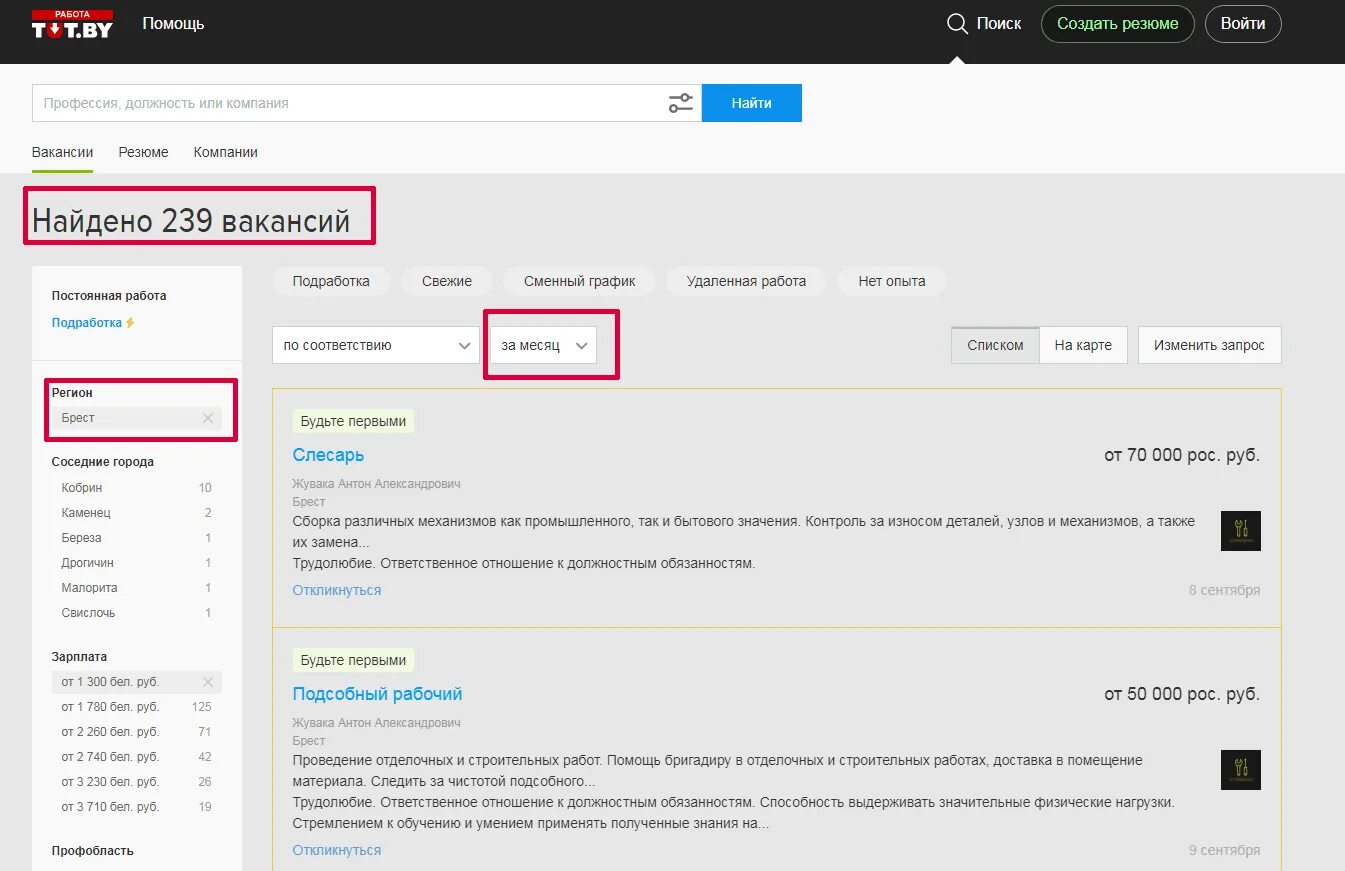Click the Найти search button
Image resolution: width=1345 pixels, height=871 pixels.
pyautogui.click(x=751, y=103)
